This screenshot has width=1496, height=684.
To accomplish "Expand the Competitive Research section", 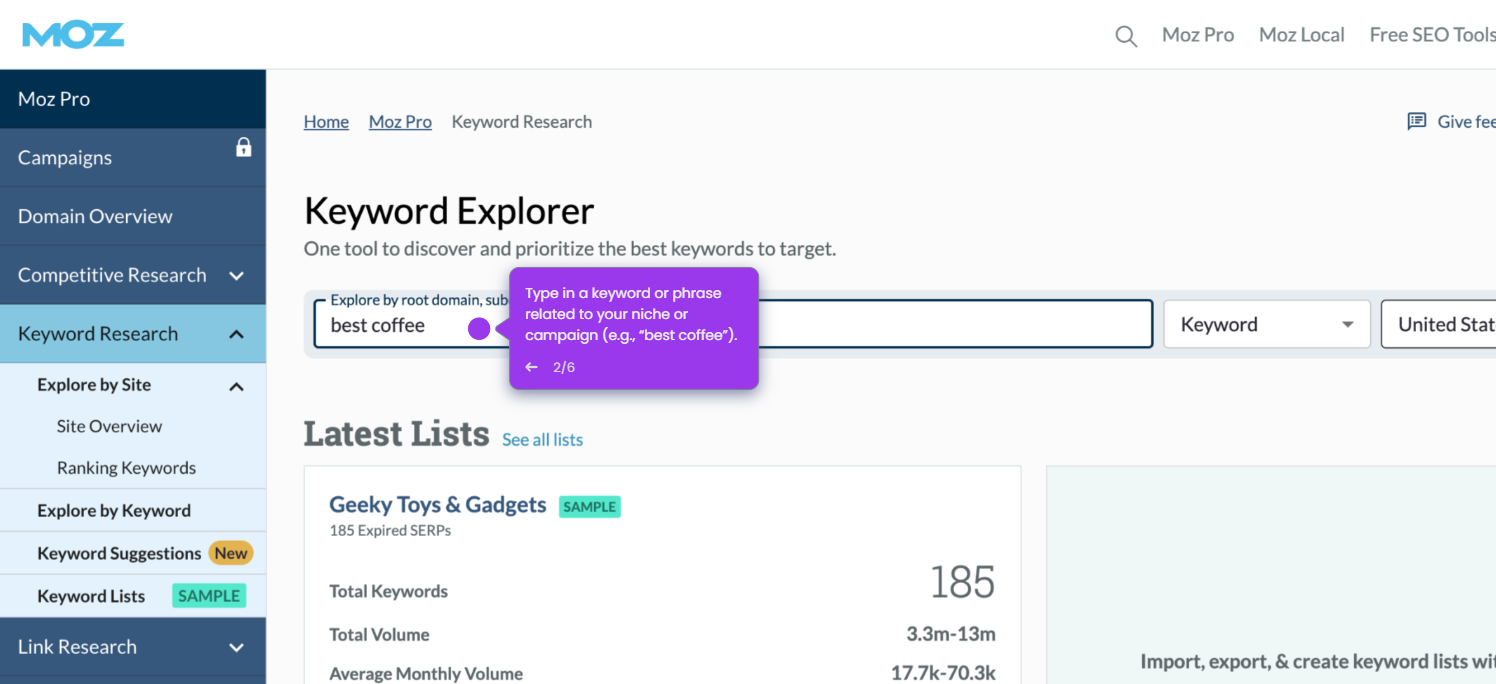I will (237, 274).
